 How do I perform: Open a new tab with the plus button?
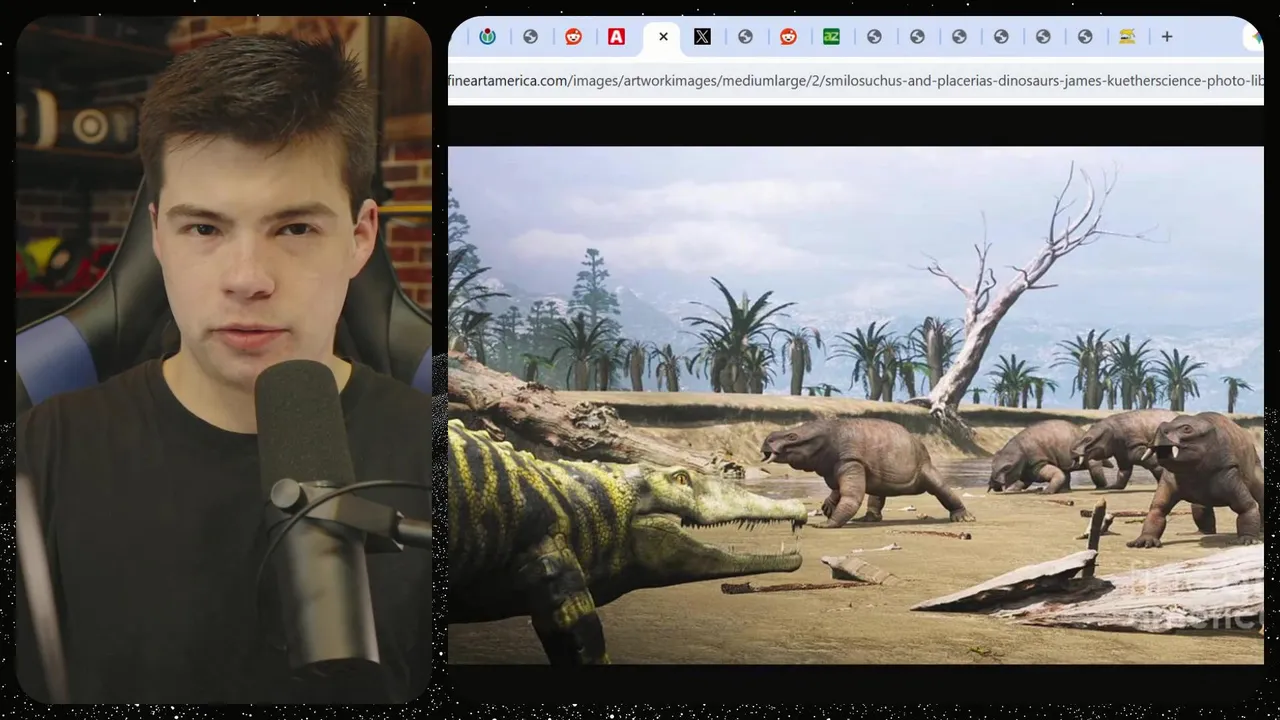click(1167, 37)
